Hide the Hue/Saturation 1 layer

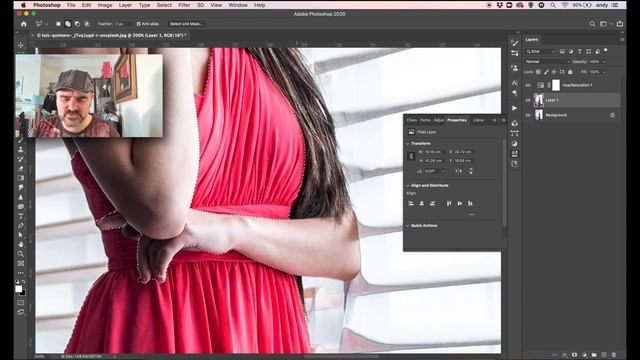tap(528, 85)
